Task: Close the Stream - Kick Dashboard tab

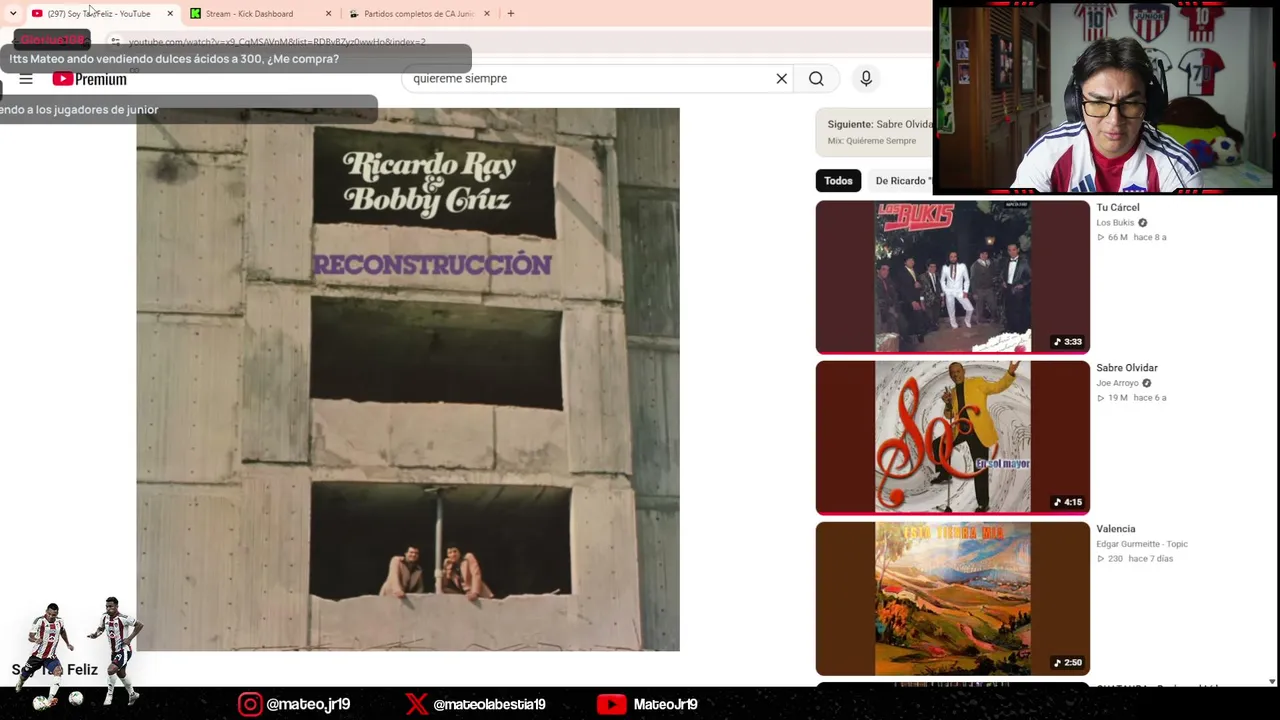Action: [328, 14]
